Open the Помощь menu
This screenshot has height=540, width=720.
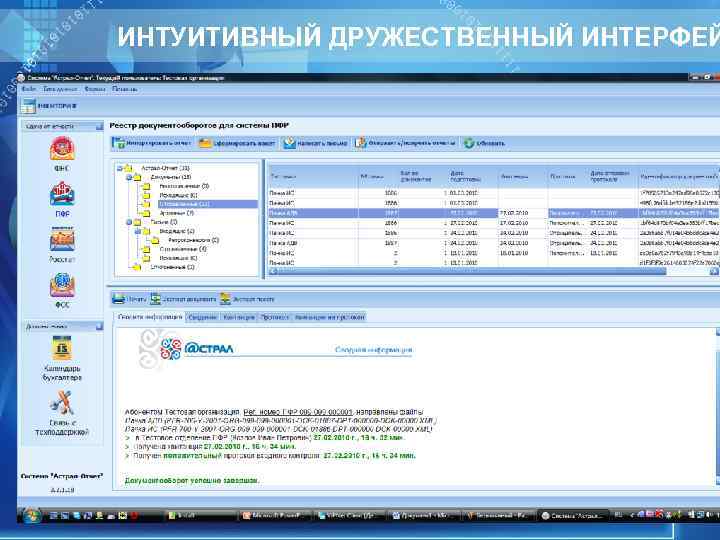click(x=124, y=89)
